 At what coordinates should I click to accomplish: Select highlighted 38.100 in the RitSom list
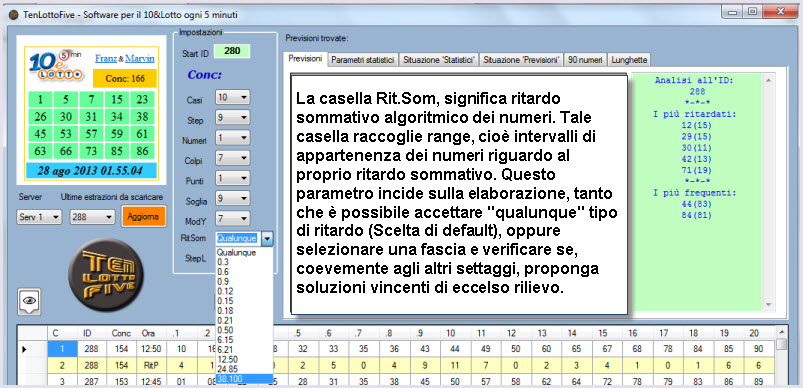tap(244, 379)
